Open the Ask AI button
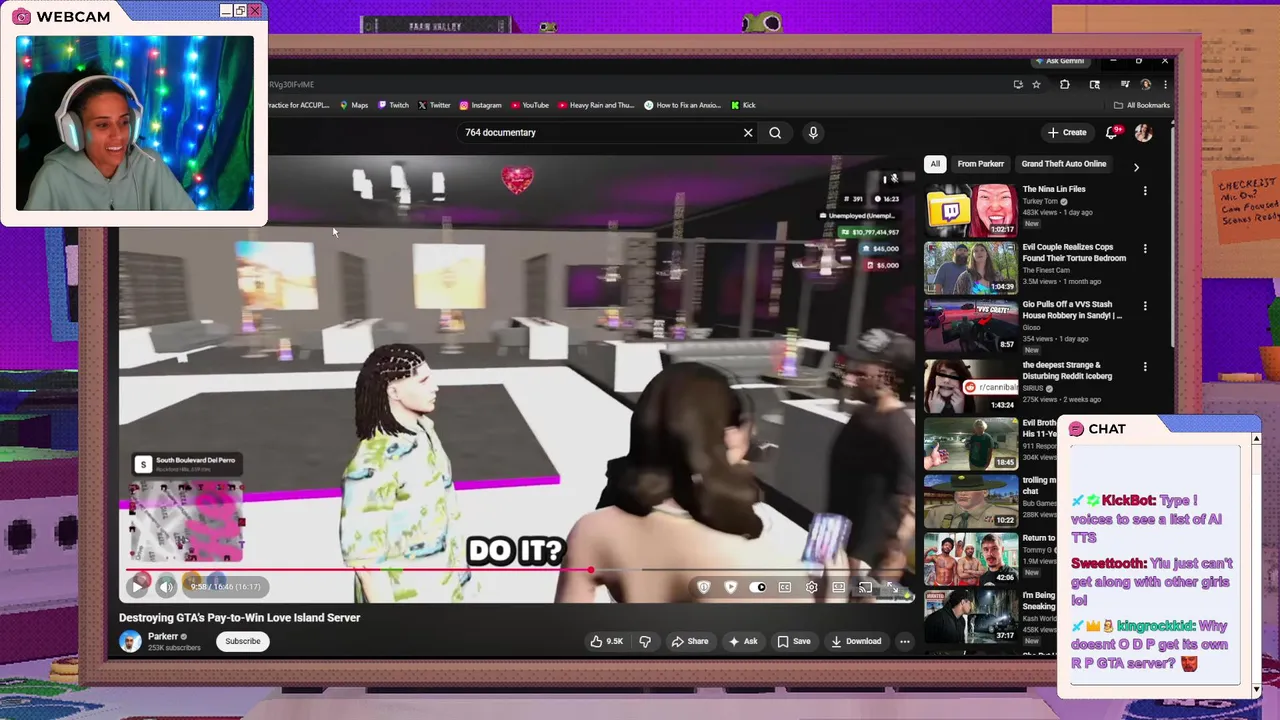Screen dimensions: 1280x720 [x=743, y=641]
